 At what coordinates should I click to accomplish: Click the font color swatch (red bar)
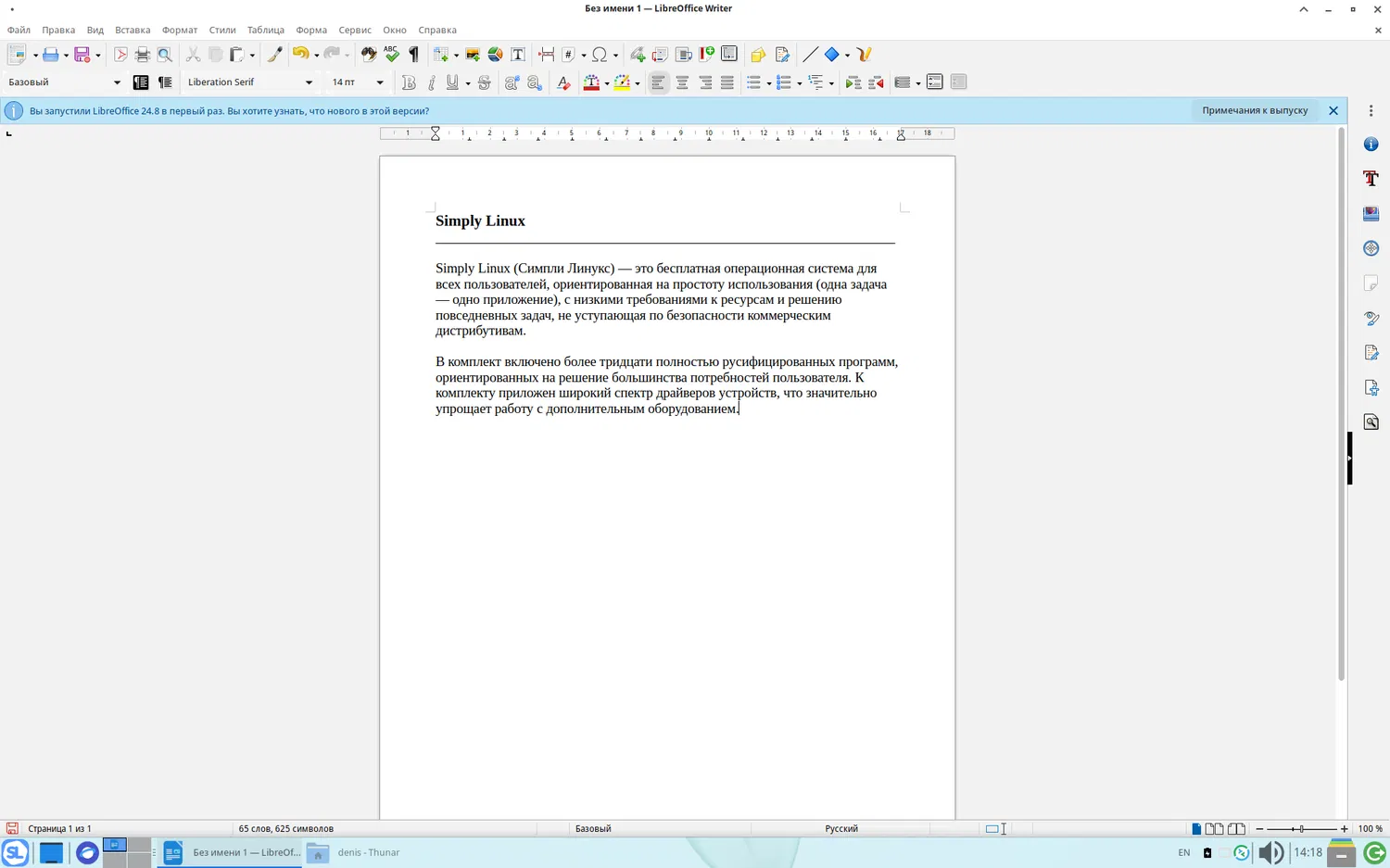coord(591,82)
